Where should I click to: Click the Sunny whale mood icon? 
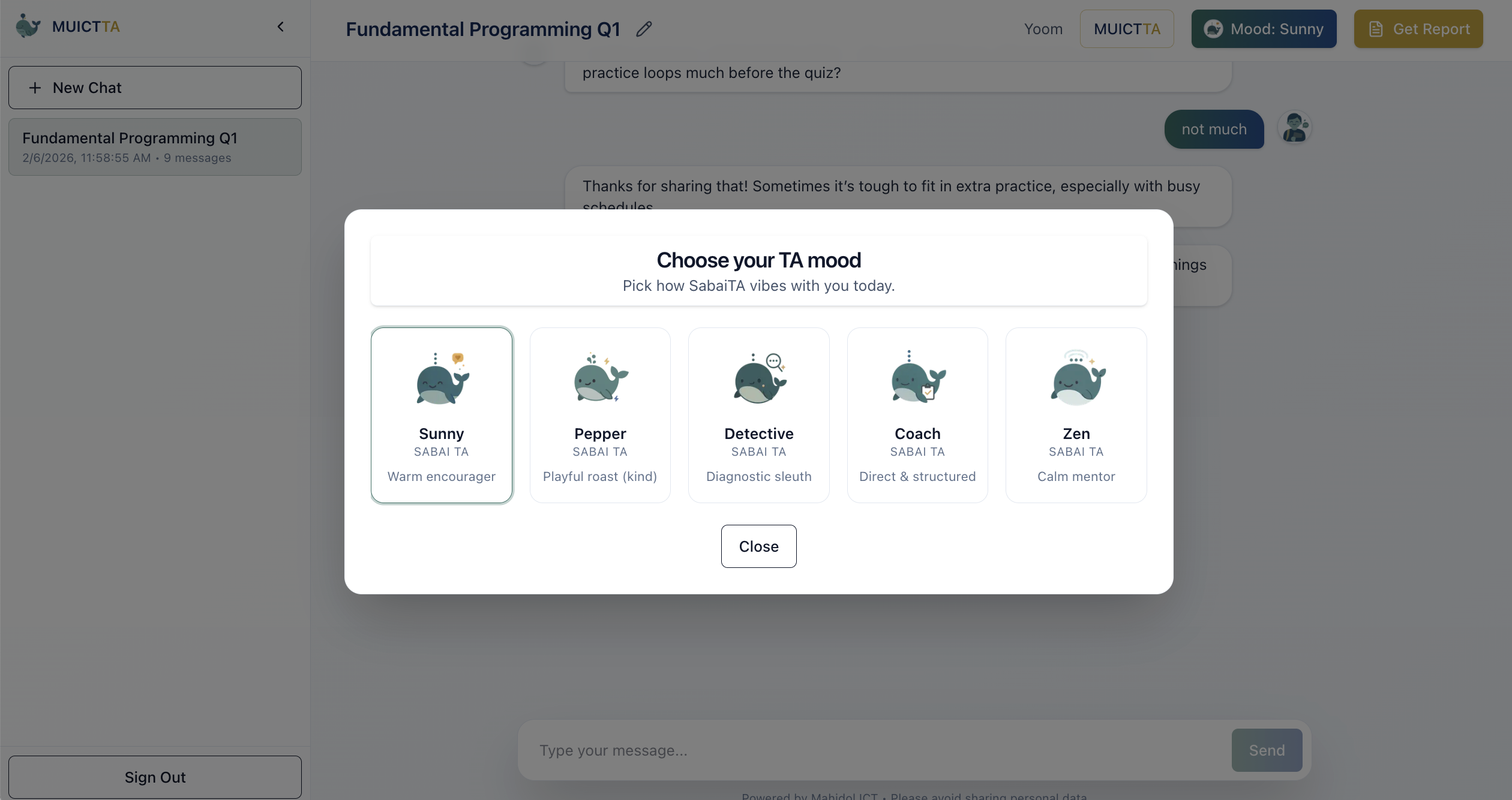pos(442,379)
